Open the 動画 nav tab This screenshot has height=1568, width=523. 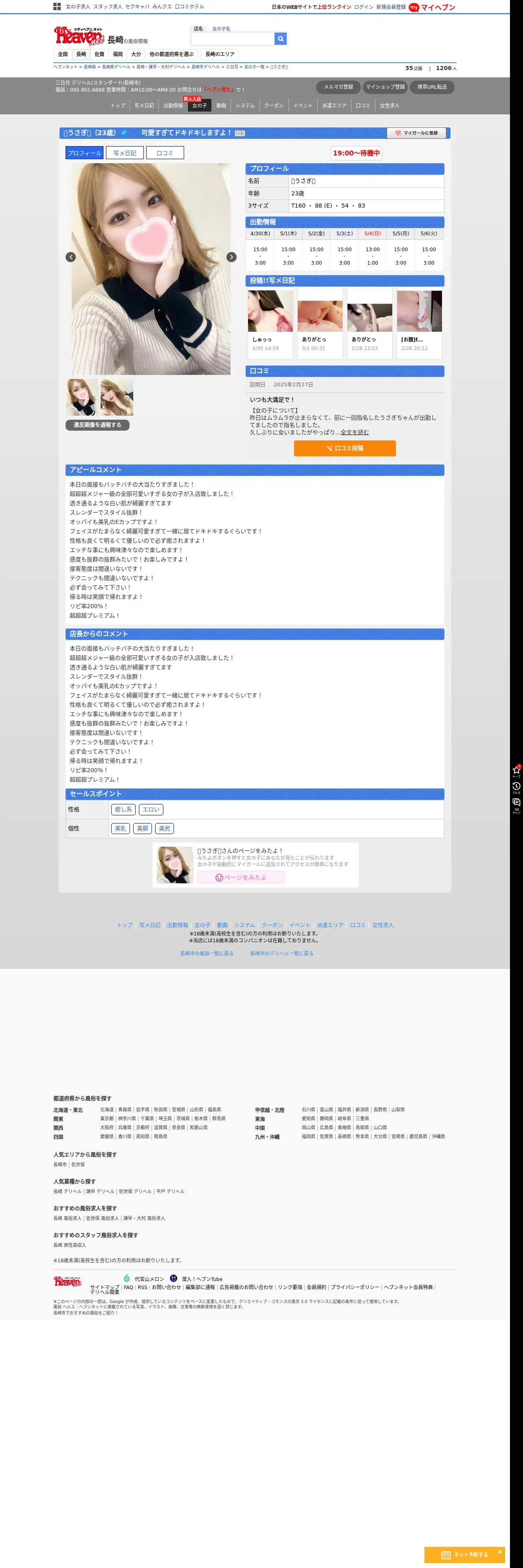point(222,105)
